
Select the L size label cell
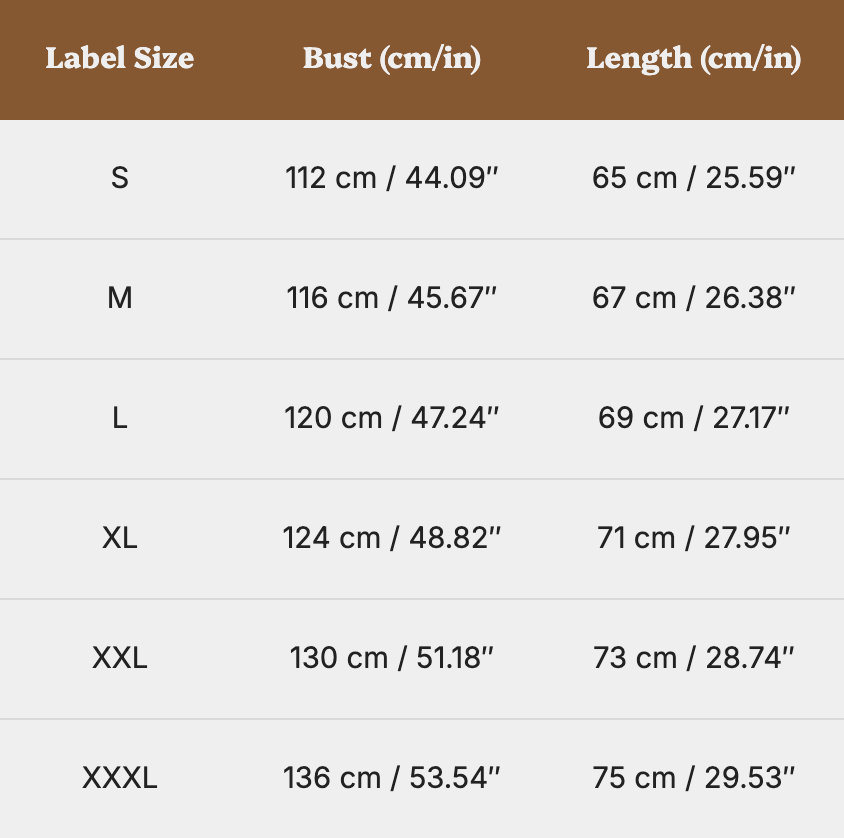click(x=120, y=418)
